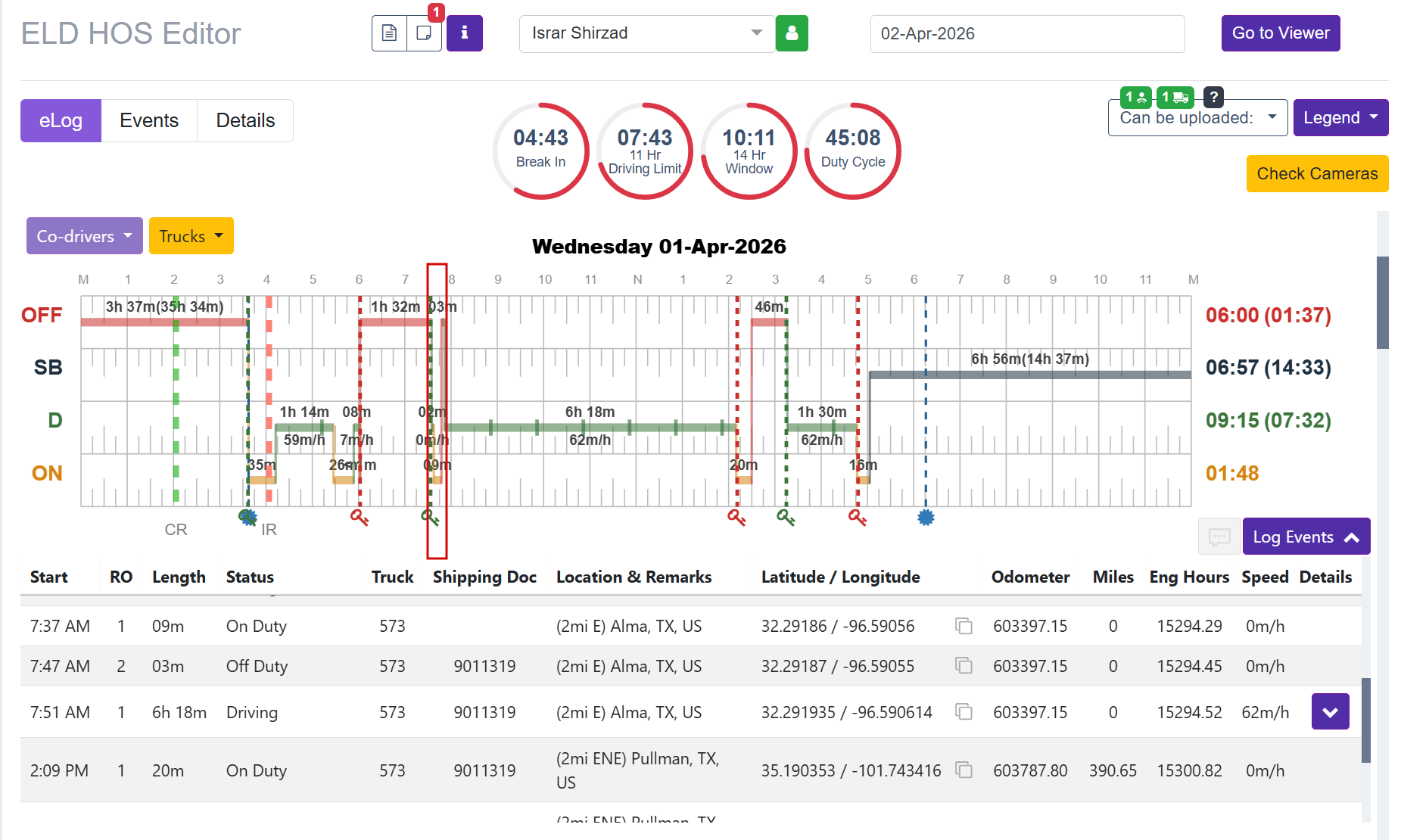Click the Check Cameras button
Viewport: 1401px width, 840px height.
[1317, 173]
